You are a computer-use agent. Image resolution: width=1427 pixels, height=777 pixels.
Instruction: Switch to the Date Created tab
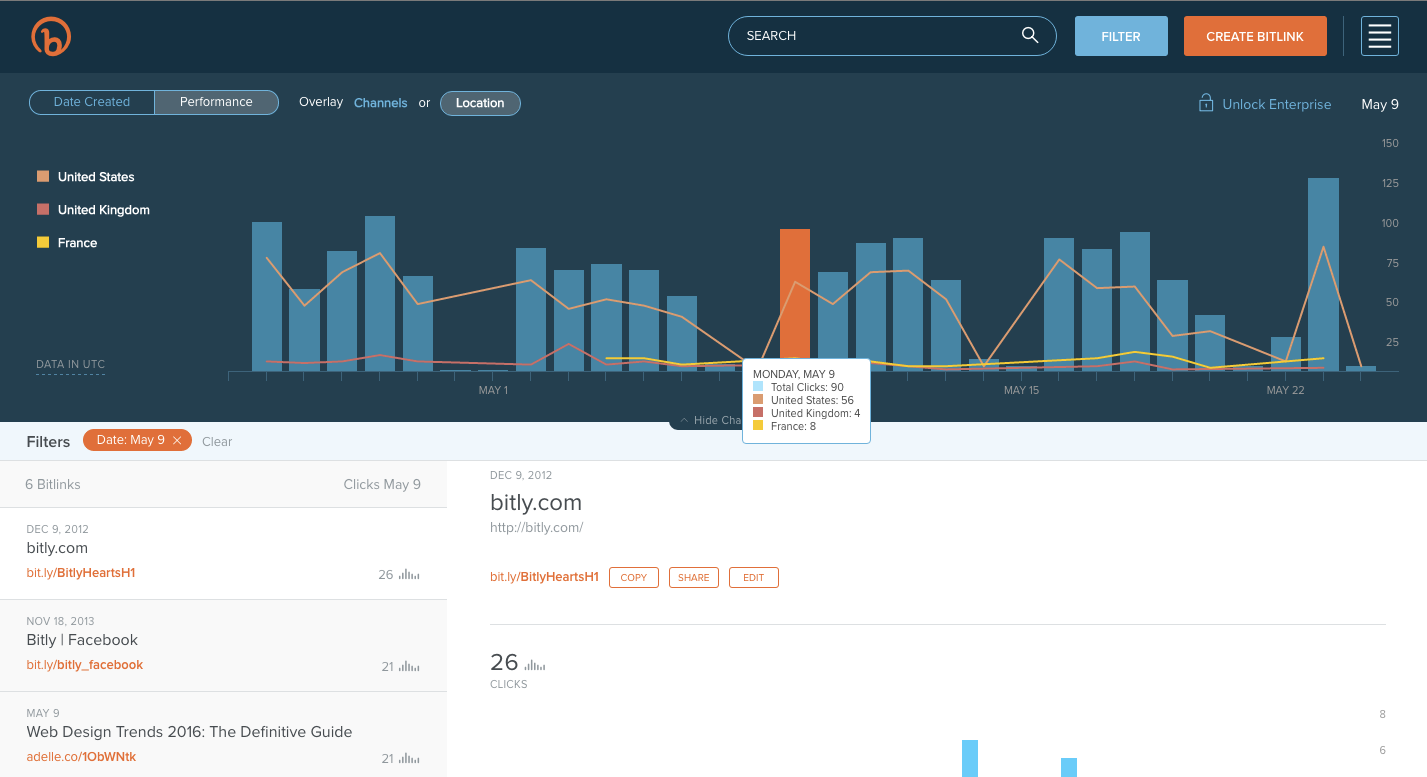coord(91,102)
